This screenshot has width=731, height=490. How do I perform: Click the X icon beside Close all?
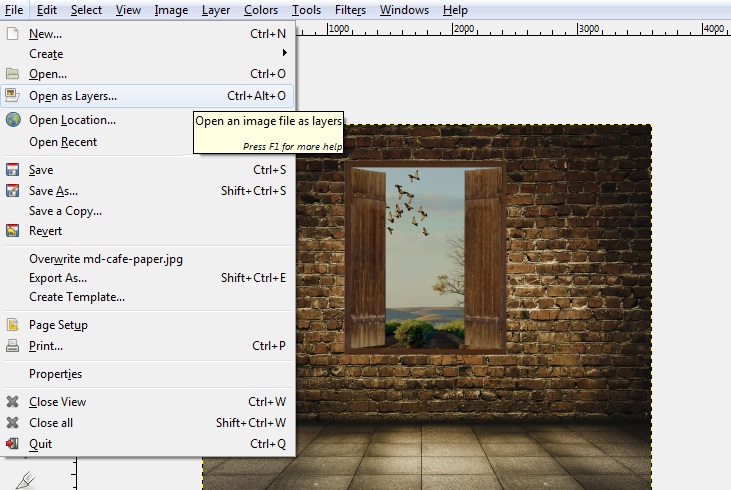pyautogui.click(x=13, y=422)
